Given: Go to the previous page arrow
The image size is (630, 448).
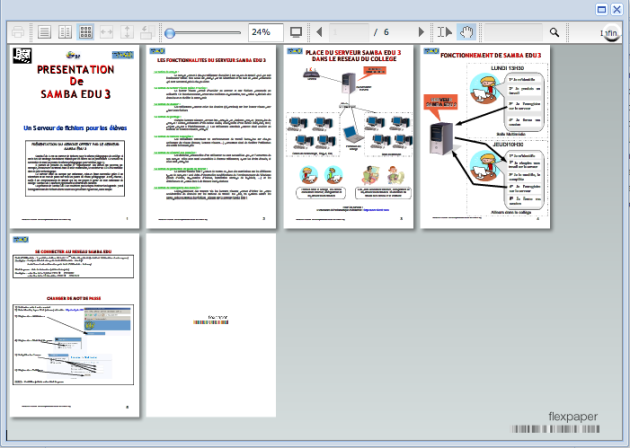Looking at the screenshot, I should point(319,32).
